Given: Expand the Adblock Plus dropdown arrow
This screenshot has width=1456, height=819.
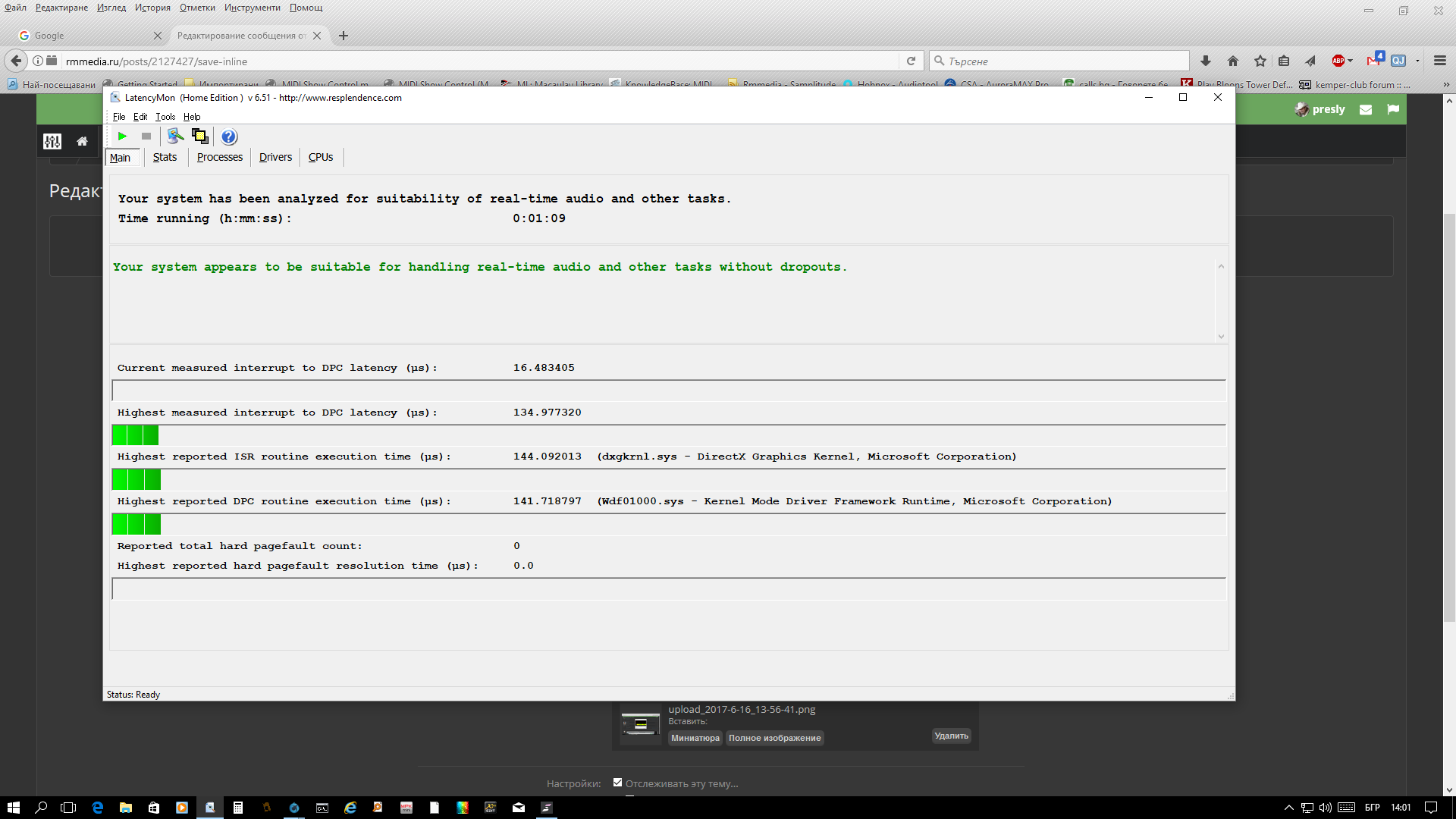Looking at the screenshot, I should coord(1351,61).
